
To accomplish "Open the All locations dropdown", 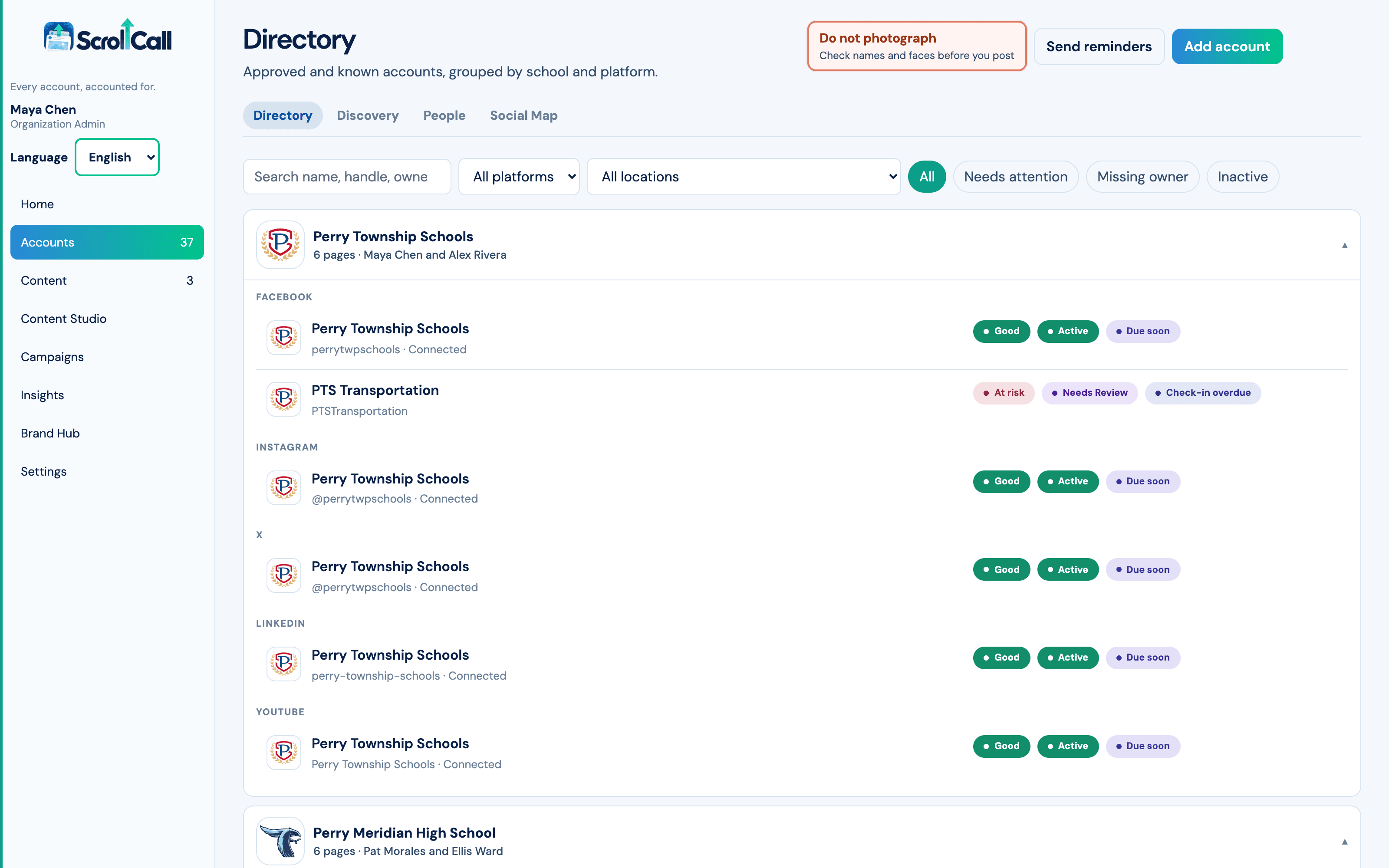I will point(744,177).
